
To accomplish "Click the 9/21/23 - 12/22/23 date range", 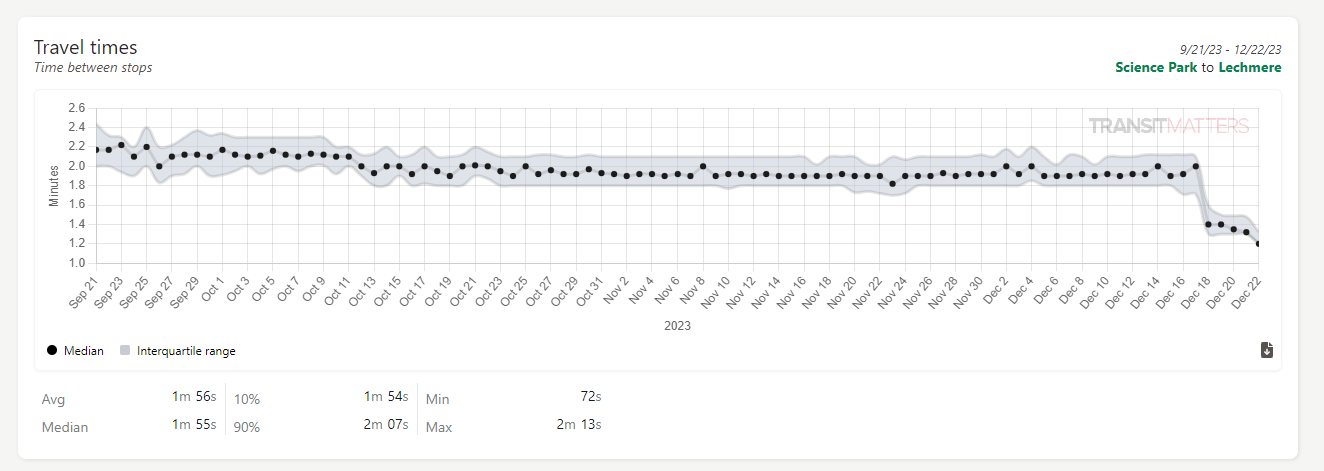I will click(1230, 48).
